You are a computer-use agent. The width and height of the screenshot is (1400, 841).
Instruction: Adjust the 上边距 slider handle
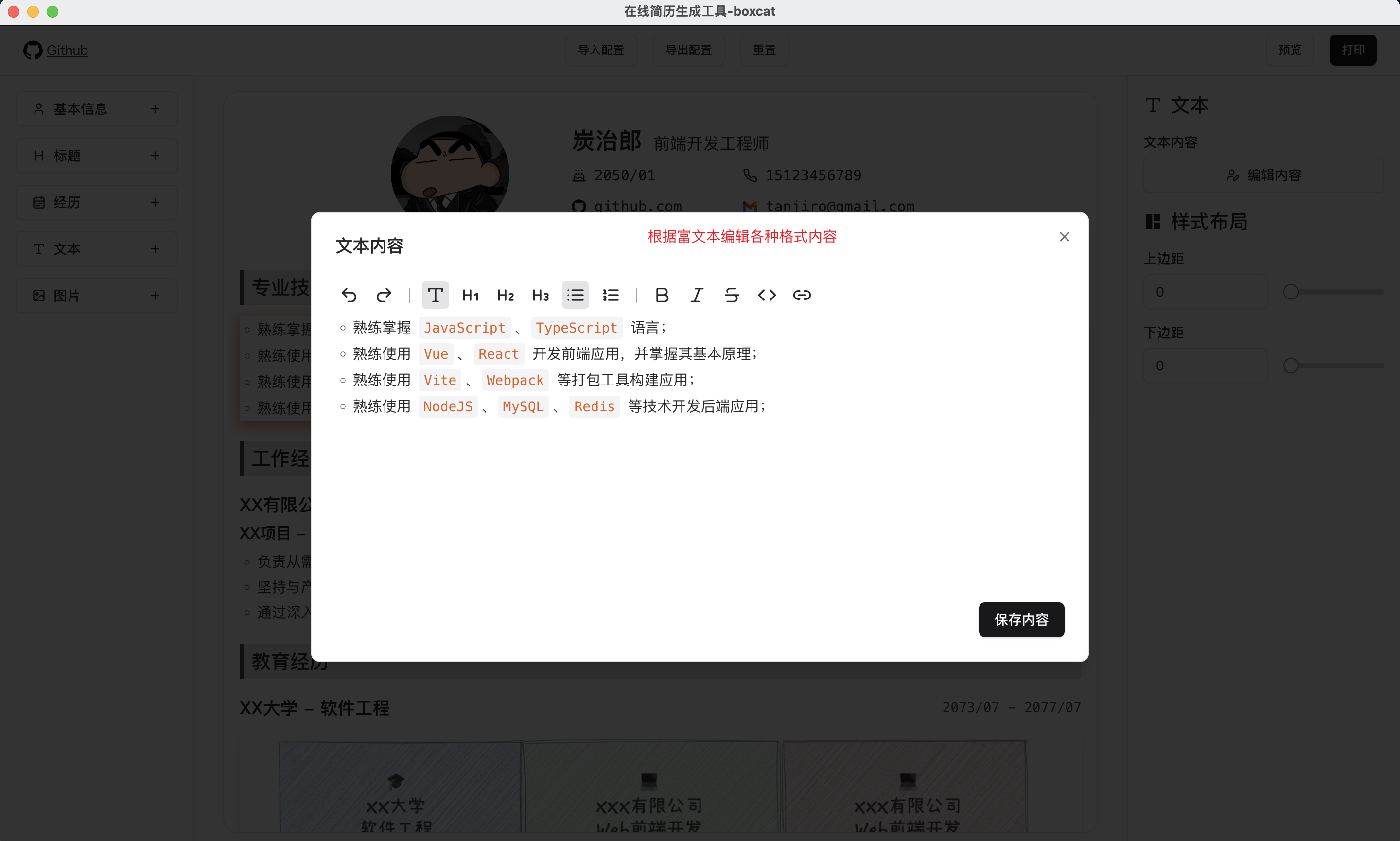point(1291,292)
